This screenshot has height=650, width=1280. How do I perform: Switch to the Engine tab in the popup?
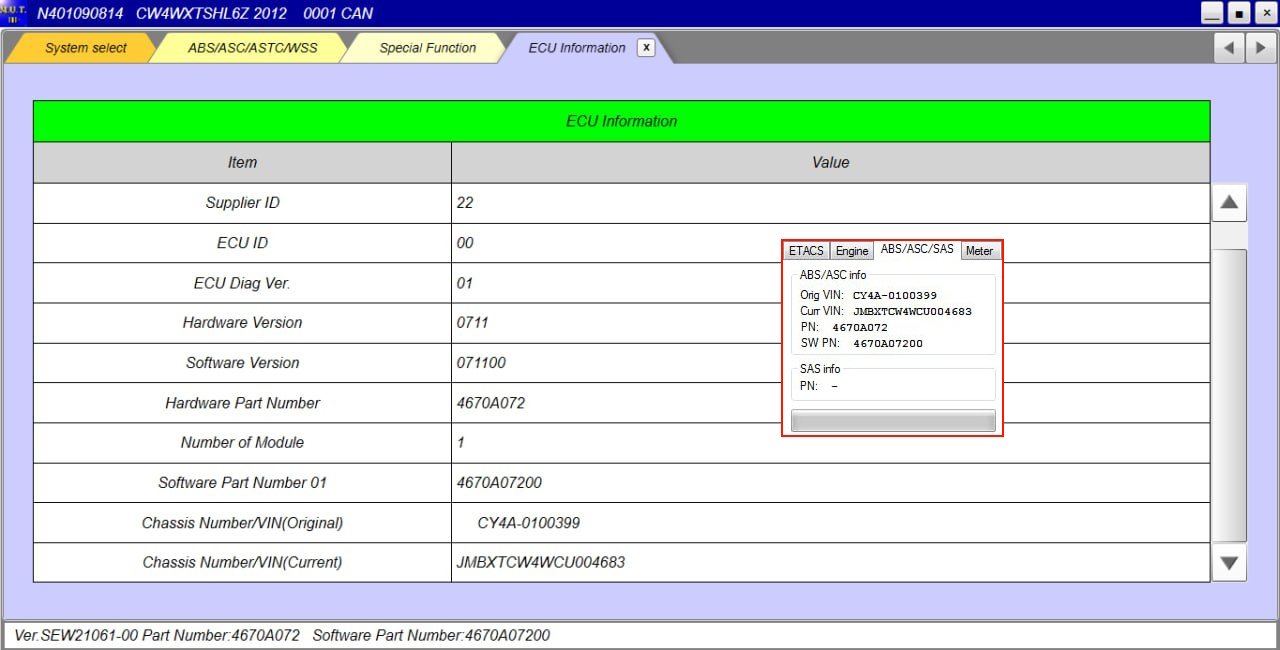(x=852, y=251)
